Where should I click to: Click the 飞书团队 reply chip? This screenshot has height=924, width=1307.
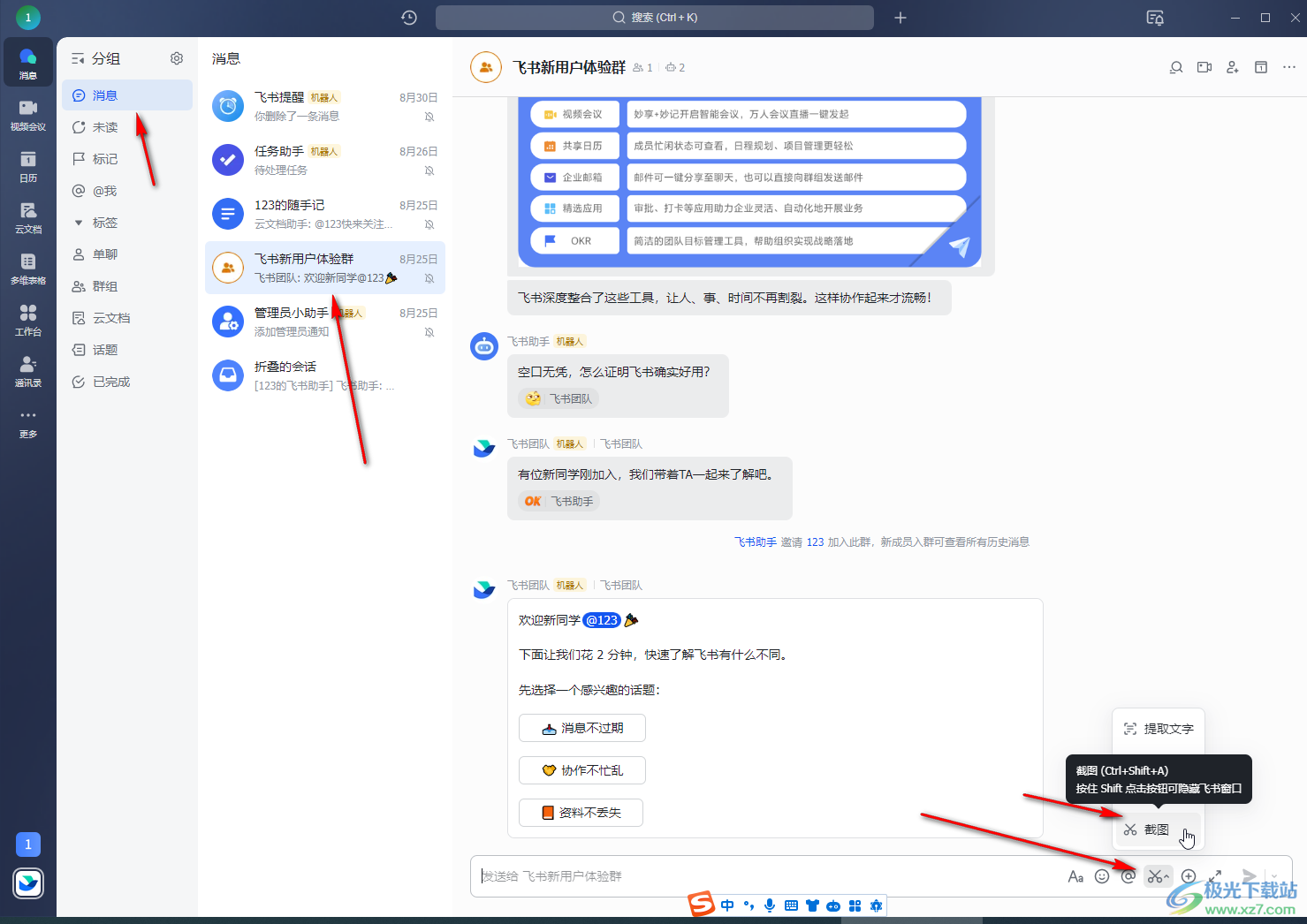click(x=559, y=398)
